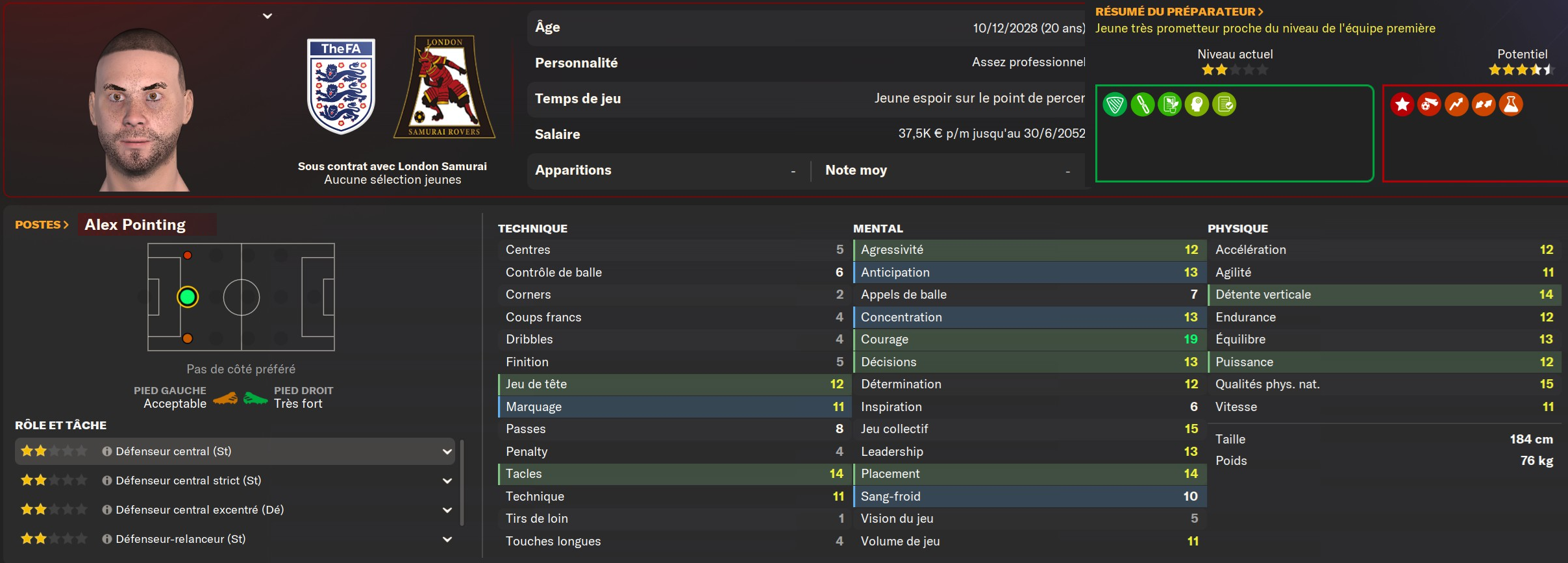Click the info icon beside Défenseur-relanceur (St)
Image resolution: width=1568 pixels, height=563 pixels.
[107, 539]
